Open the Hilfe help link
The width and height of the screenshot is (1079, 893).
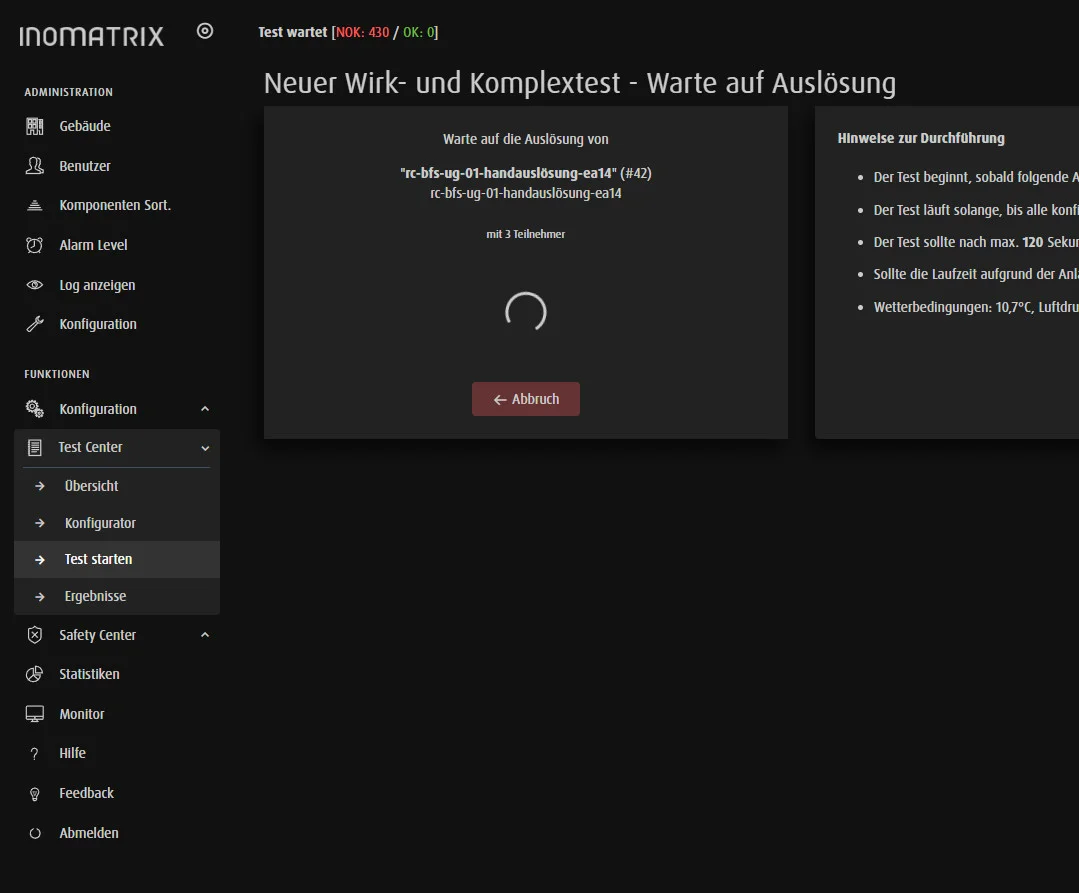[72, 753]
